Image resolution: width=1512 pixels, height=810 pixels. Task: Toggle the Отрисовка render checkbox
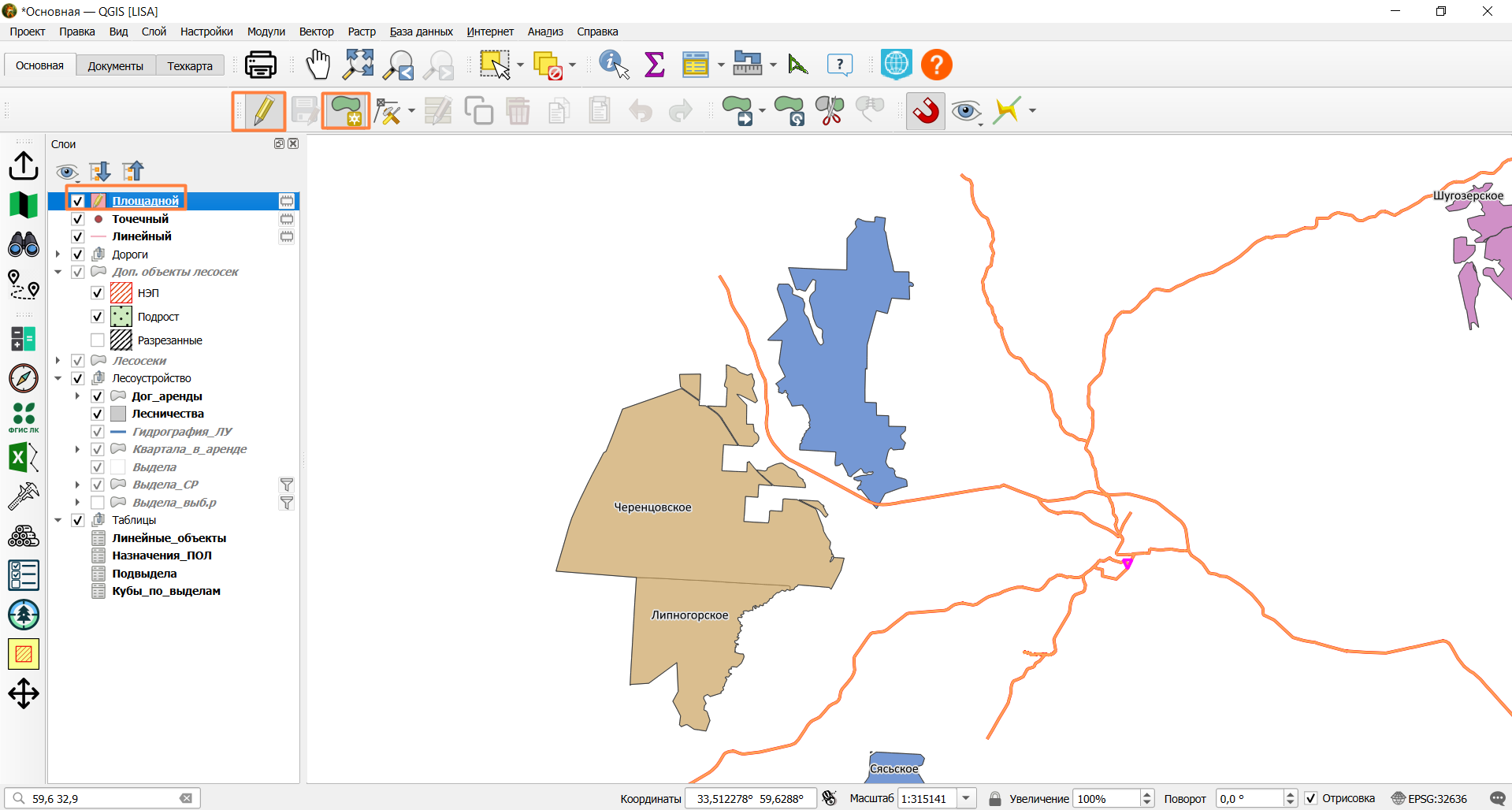(1311, 799)
